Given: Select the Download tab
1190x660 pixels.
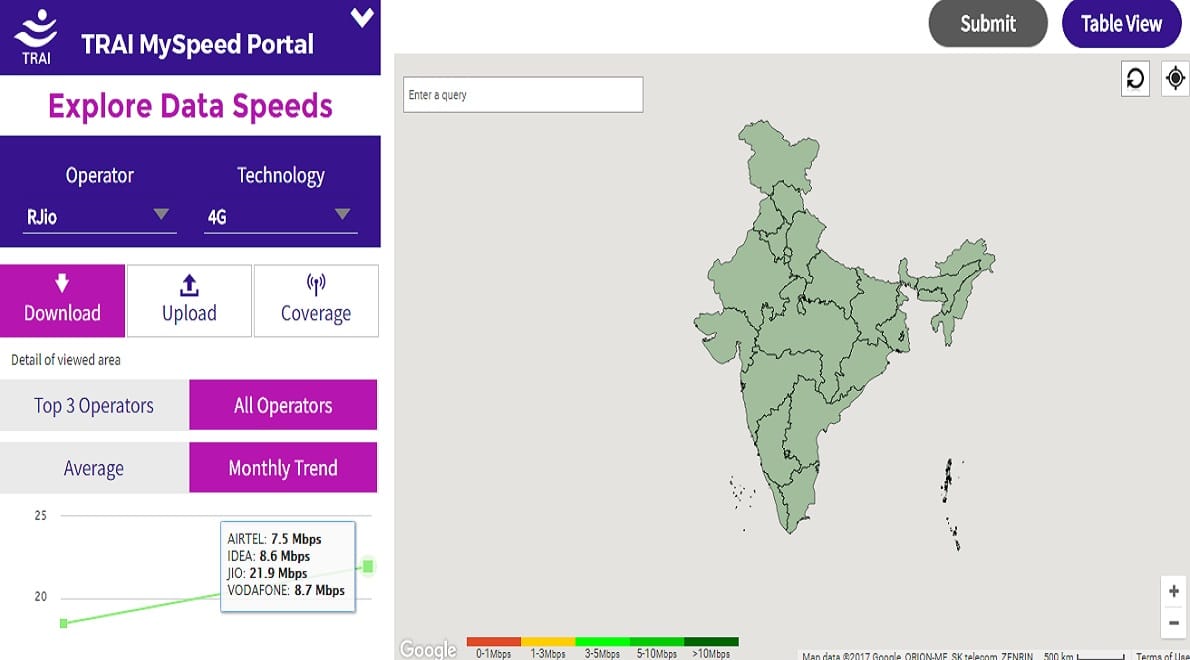Looking at the screenshot, I should point(62,300).
